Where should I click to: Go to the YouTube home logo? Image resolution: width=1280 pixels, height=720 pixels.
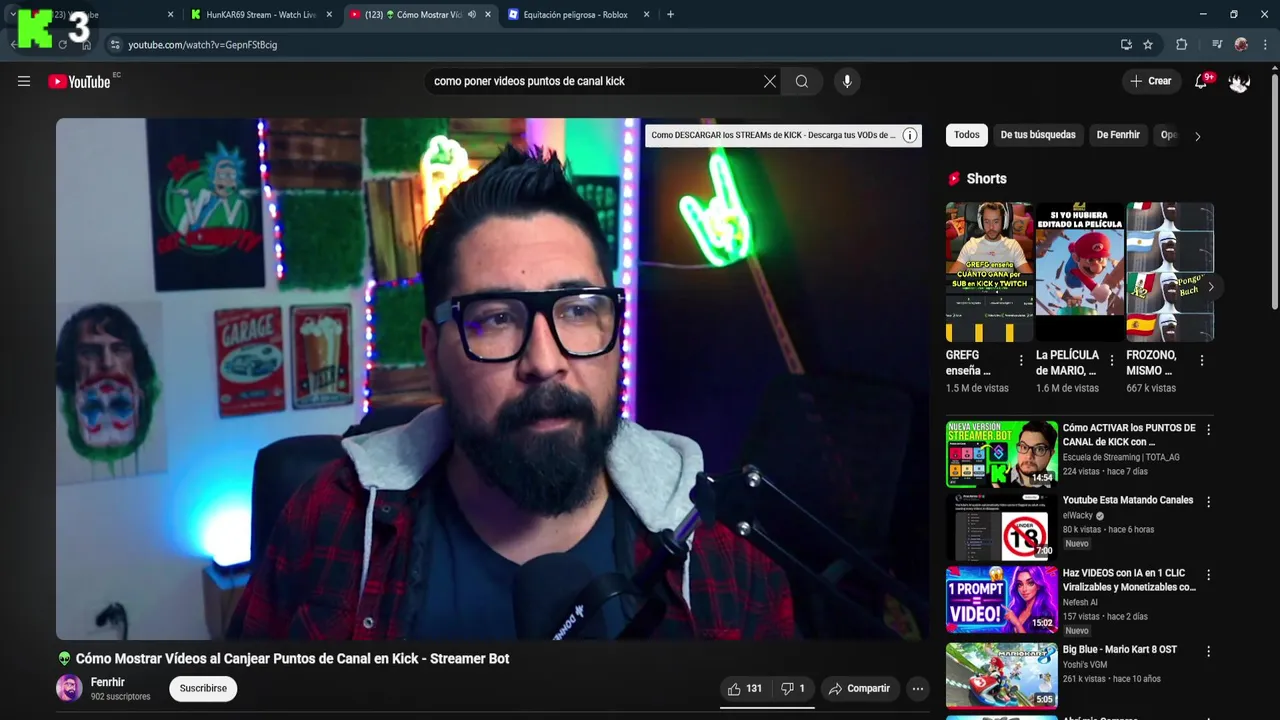(78, 81)
